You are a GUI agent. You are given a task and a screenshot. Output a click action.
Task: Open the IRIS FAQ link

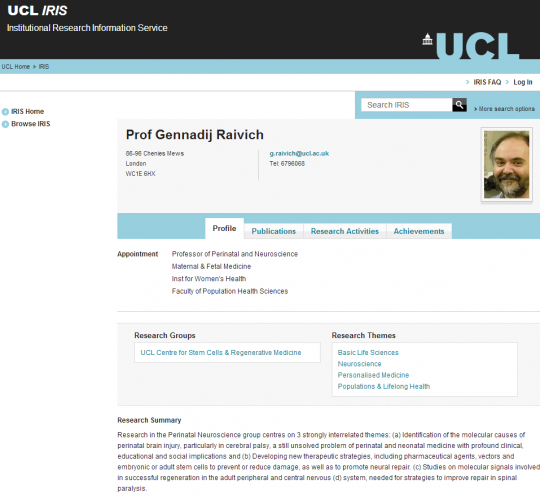[487, 82]
